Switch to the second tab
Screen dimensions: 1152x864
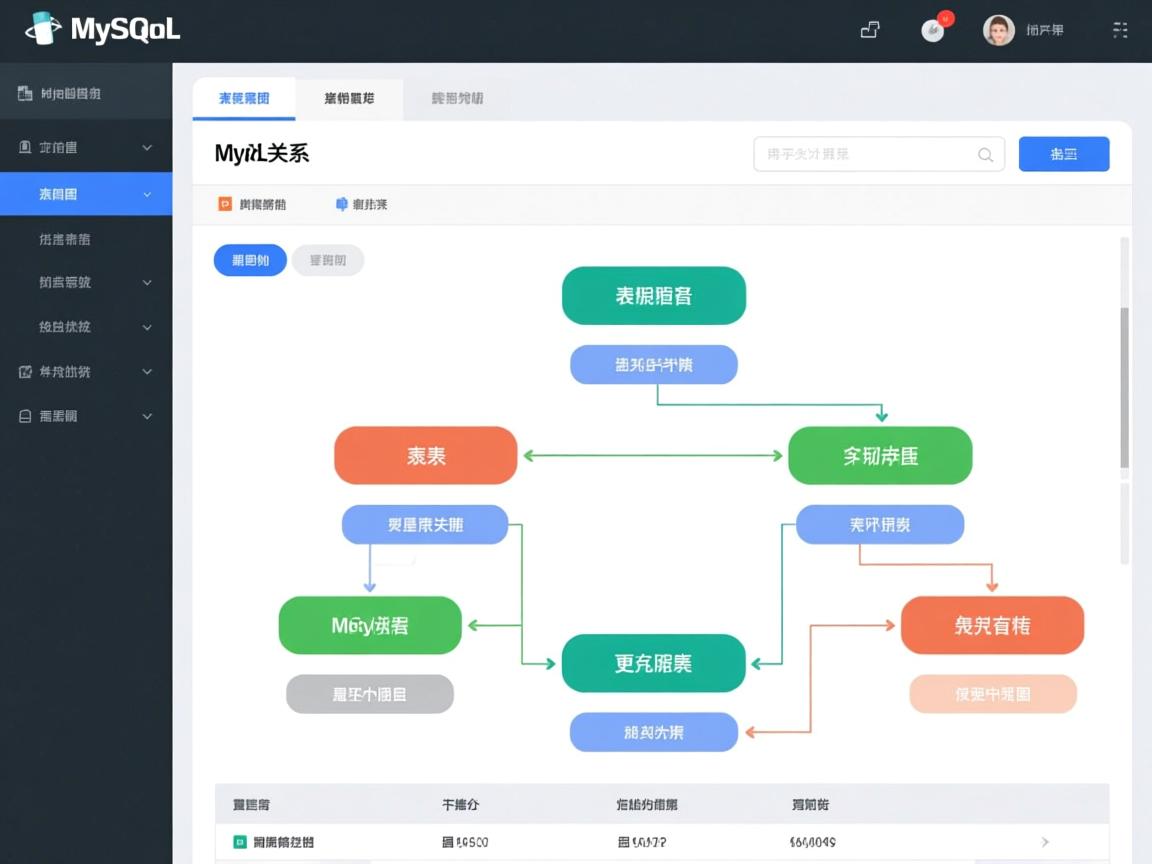pyautogui.click(x=349, y=98)
